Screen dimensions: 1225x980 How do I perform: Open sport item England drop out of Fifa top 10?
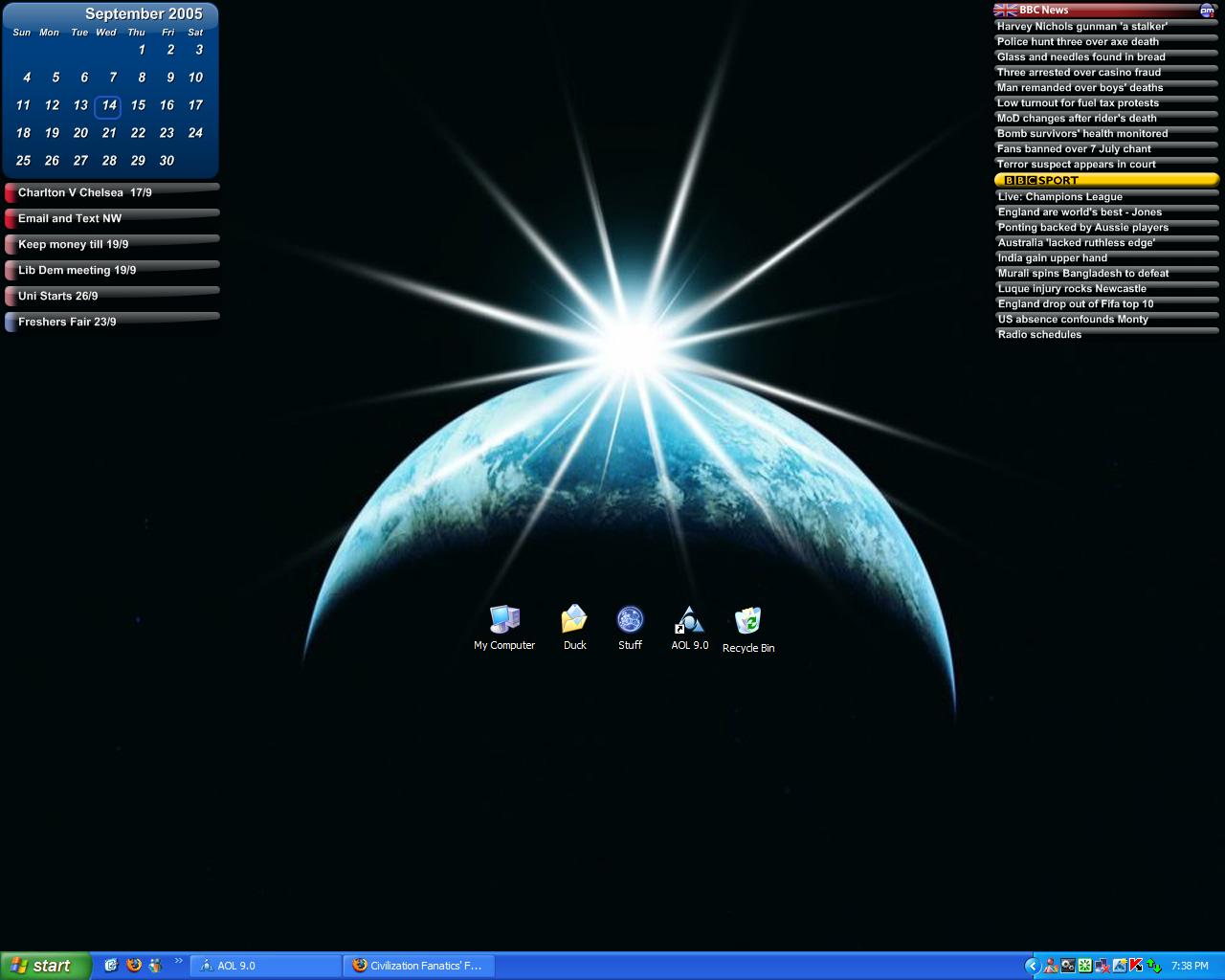click(1105, 304)
